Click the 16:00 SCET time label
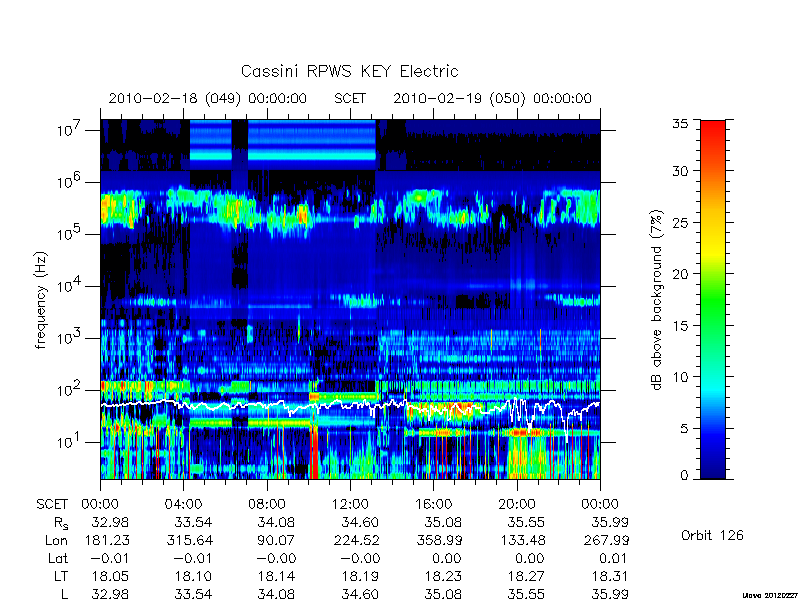 click(x=434, y=505)
